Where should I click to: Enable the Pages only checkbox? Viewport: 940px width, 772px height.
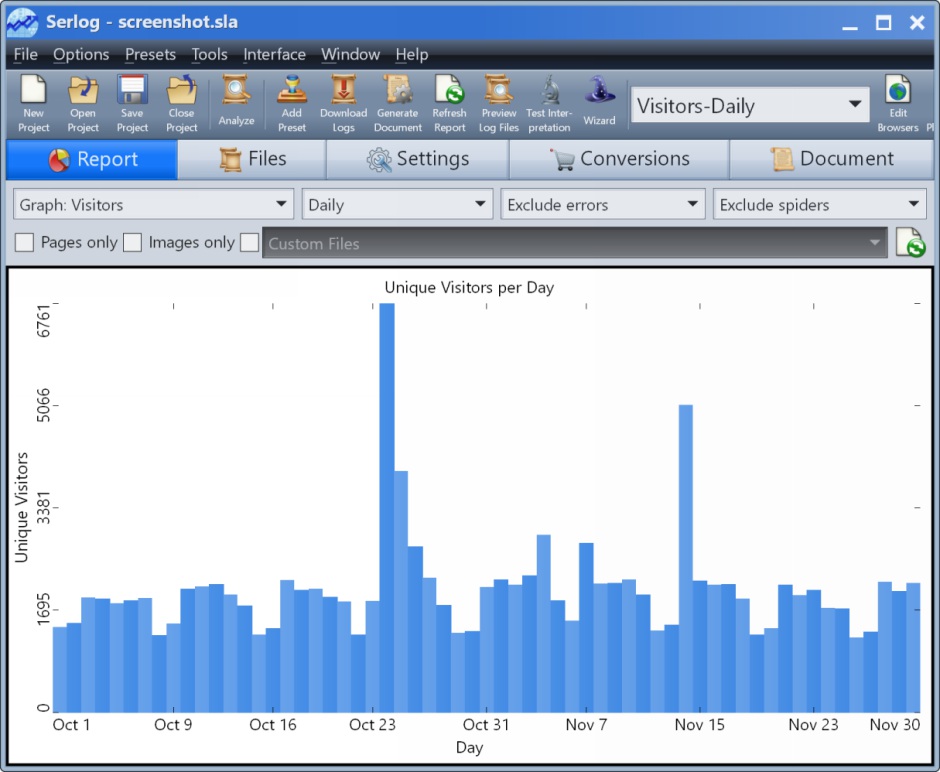click(24, 242)
